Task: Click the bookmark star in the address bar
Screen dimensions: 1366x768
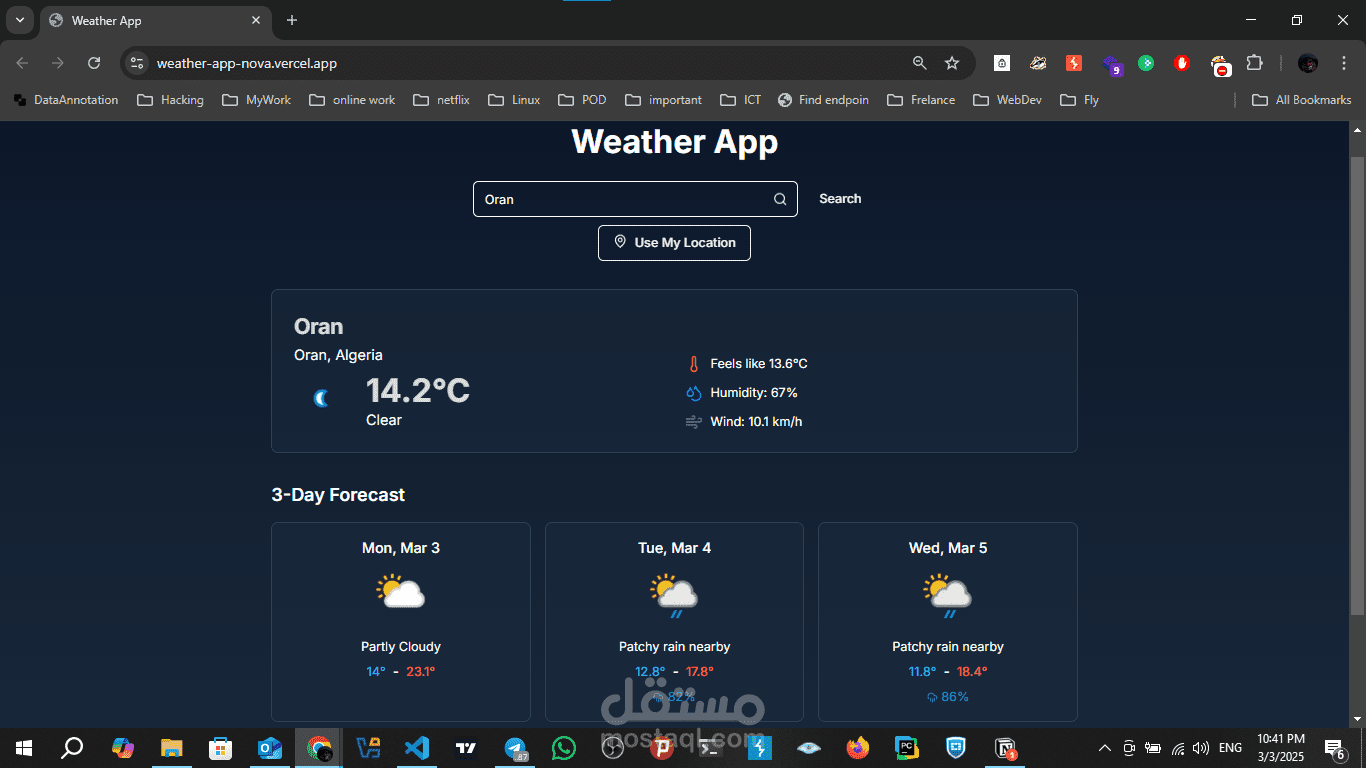Action: pyautogui.click(x=951, y=62)
